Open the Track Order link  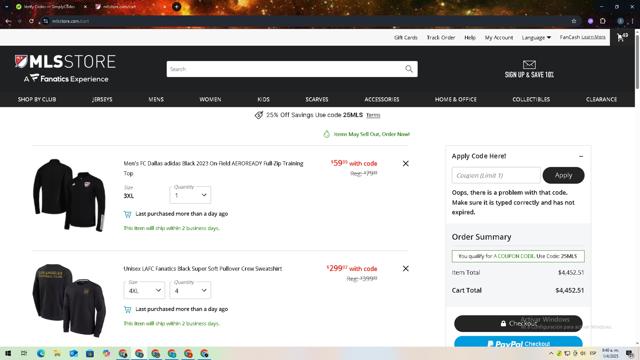point(441,38)
